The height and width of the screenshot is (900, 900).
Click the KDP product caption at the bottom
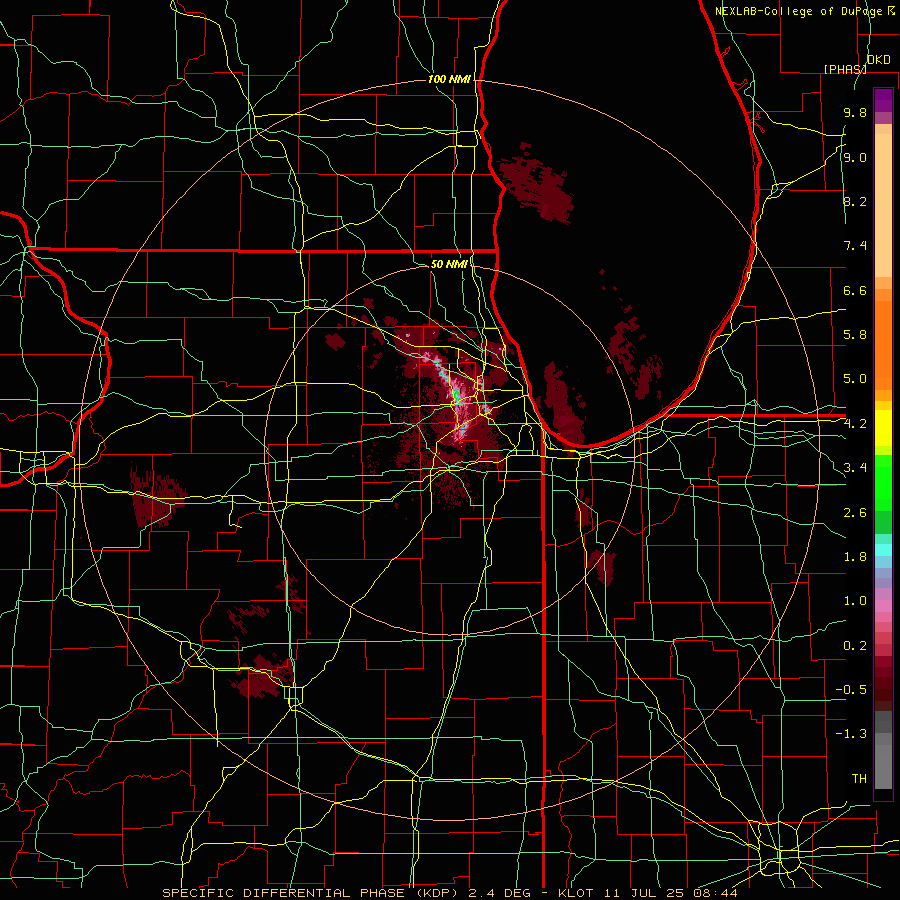point(450,893)
